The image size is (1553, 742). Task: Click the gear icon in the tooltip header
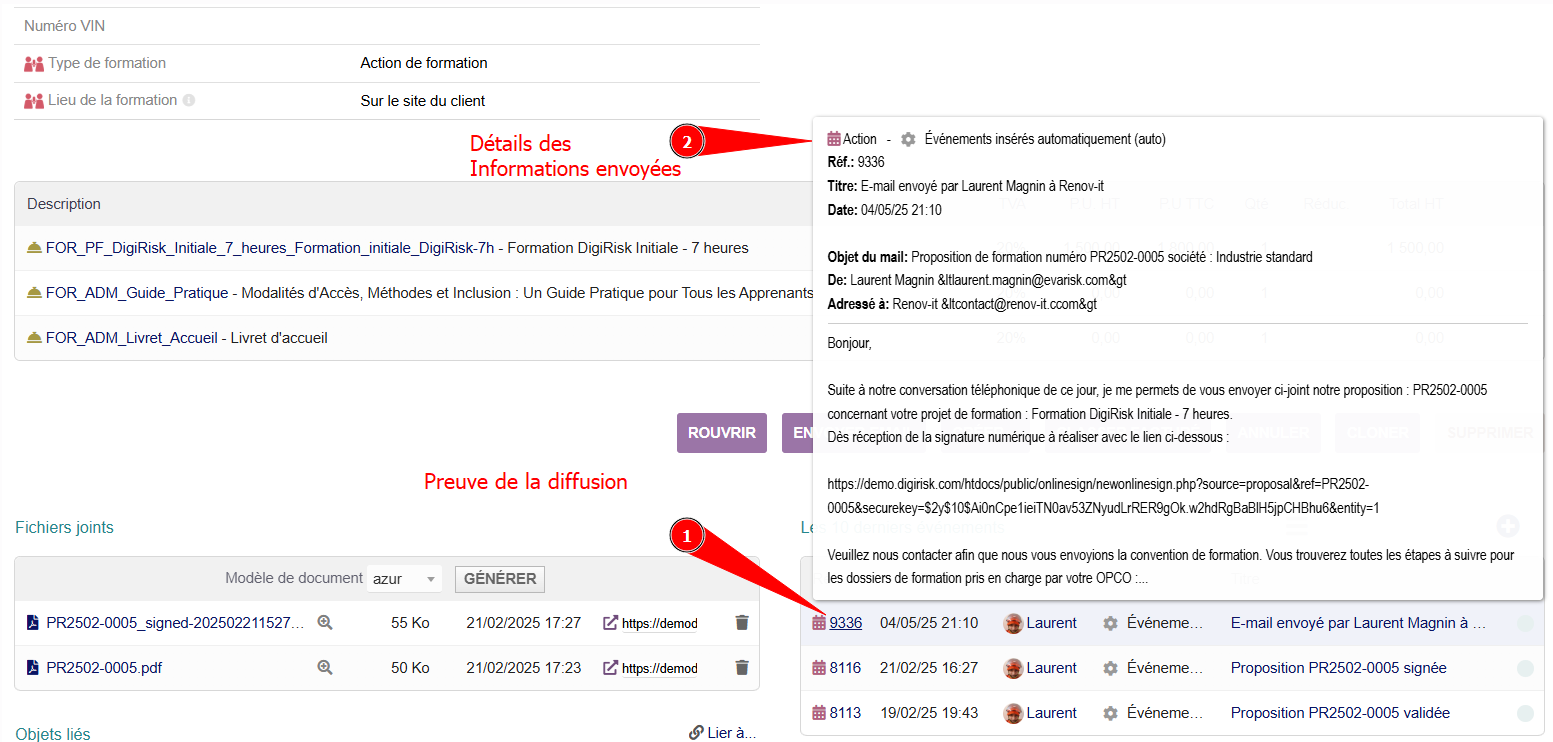(x=908, y=139)
